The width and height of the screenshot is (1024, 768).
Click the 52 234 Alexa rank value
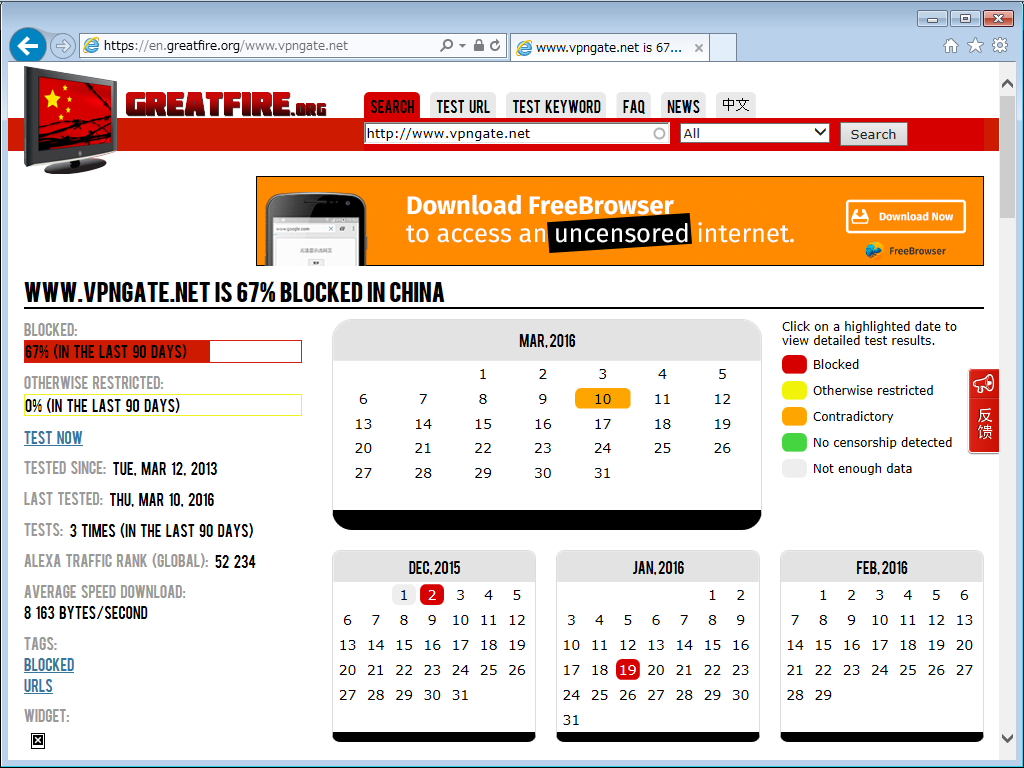[235, 562]
